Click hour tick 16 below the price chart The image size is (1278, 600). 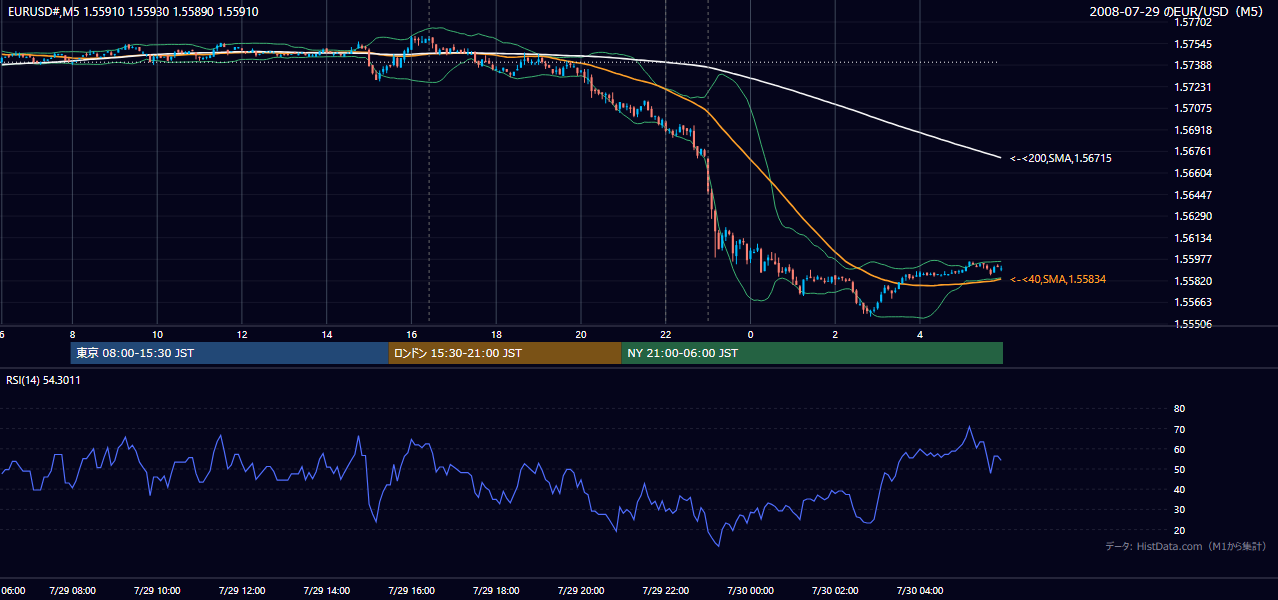411,334
